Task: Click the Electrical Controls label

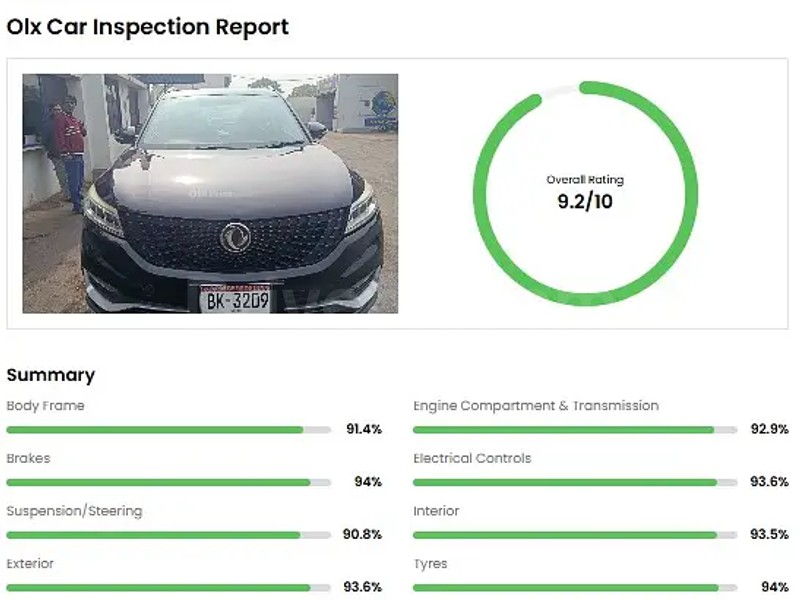Action: point(472,458)
